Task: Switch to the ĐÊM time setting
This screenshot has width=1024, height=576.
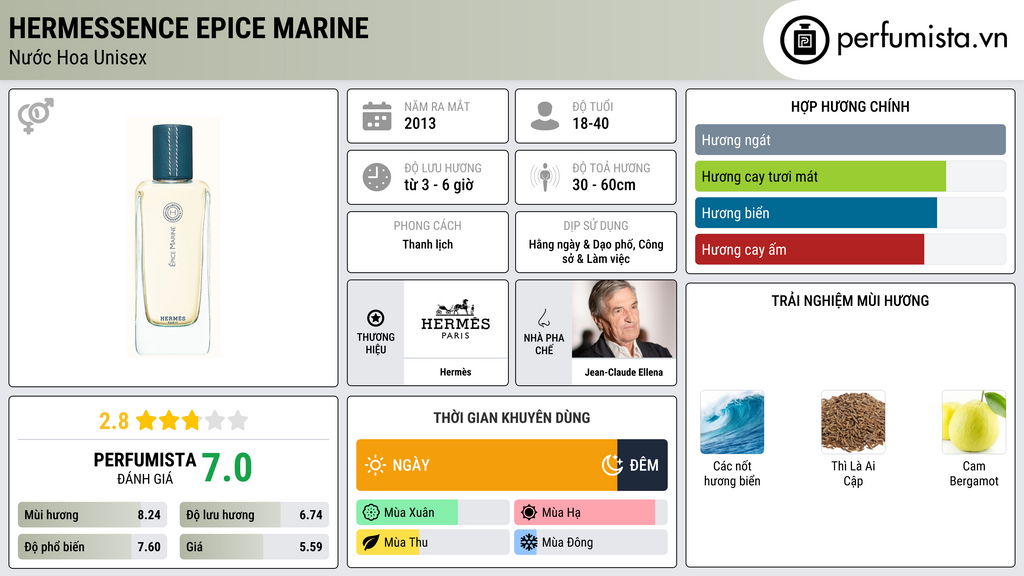Action: click(642, 466)
